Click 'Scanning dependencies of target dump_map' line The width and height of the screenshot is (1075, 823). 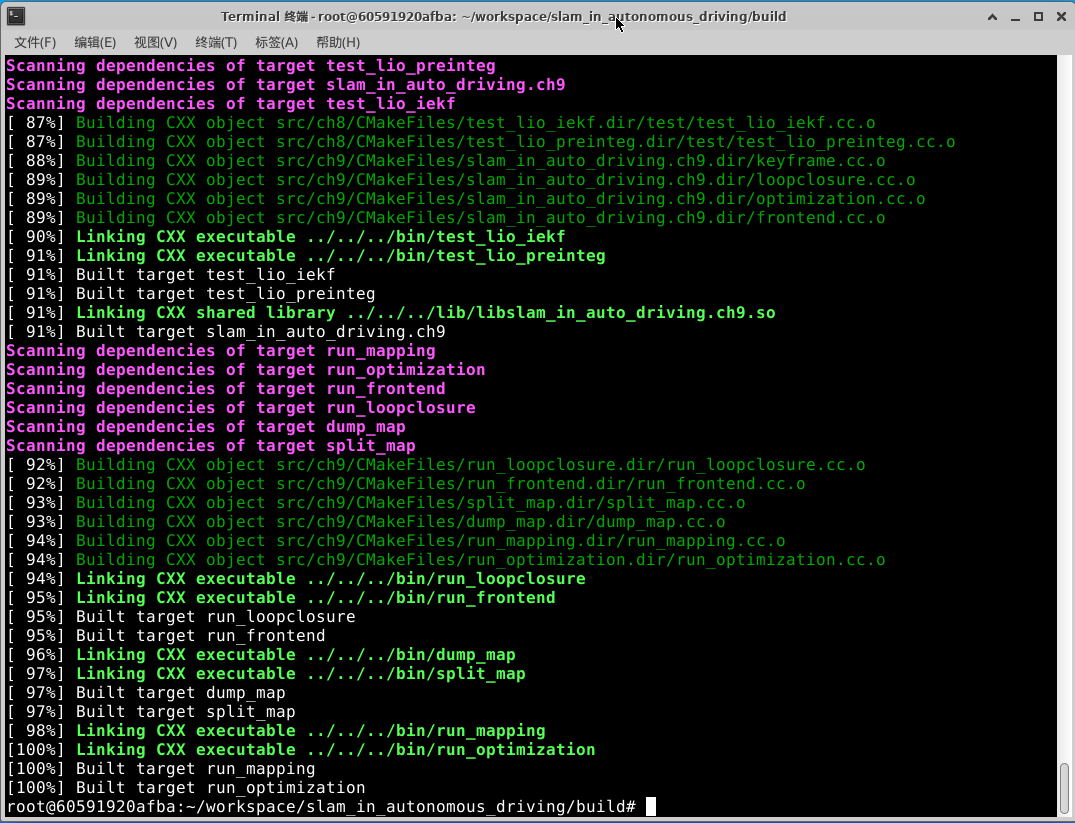(x=206, y=427)
